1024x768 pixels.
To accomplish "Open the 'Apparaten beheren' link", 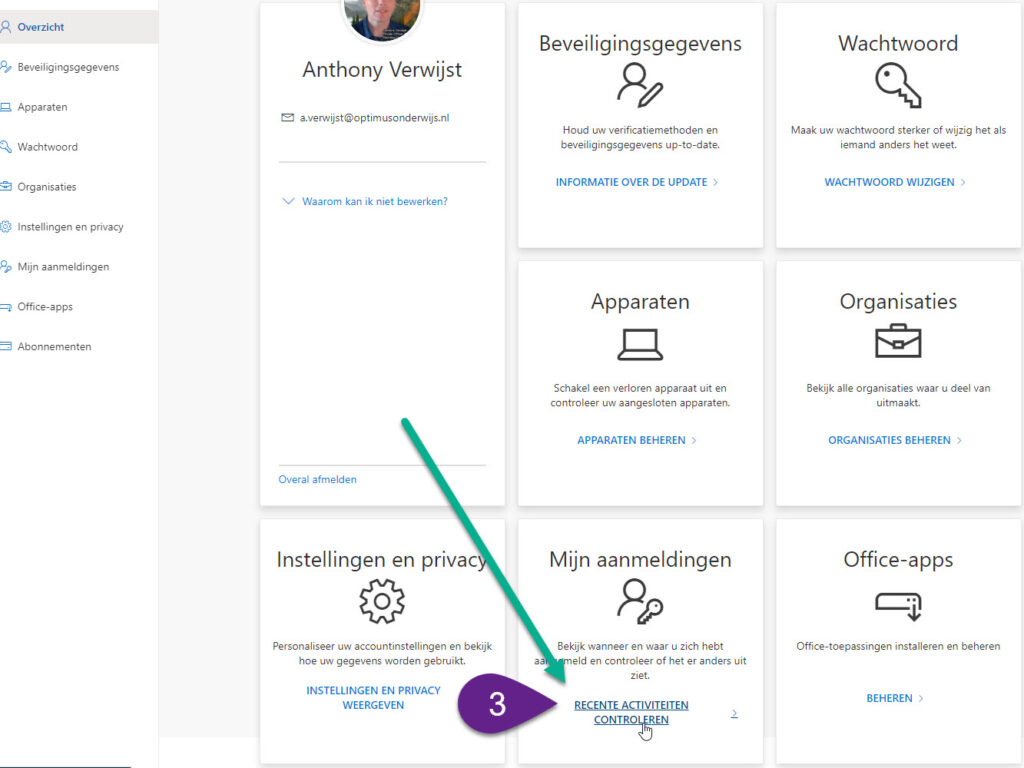I will click(x=631, y=440).
